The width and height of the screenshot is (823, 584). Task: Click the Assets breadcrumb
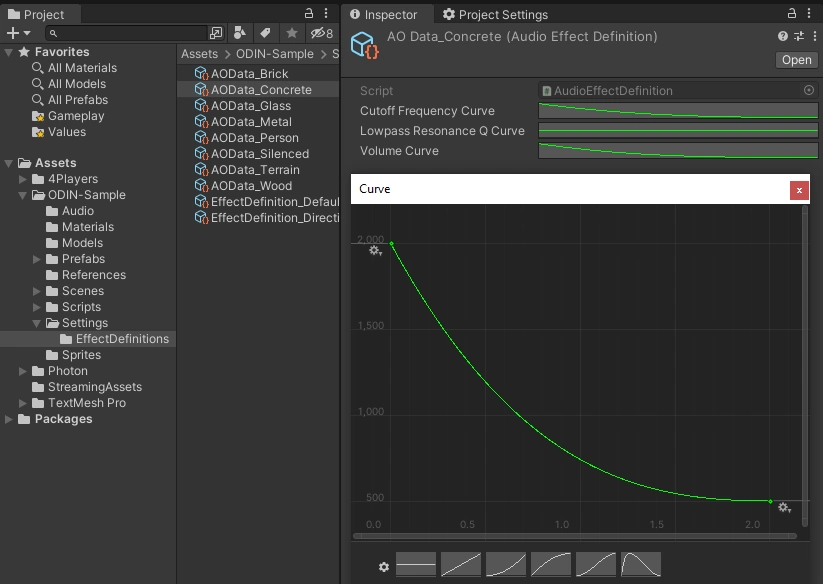[199, 54]
